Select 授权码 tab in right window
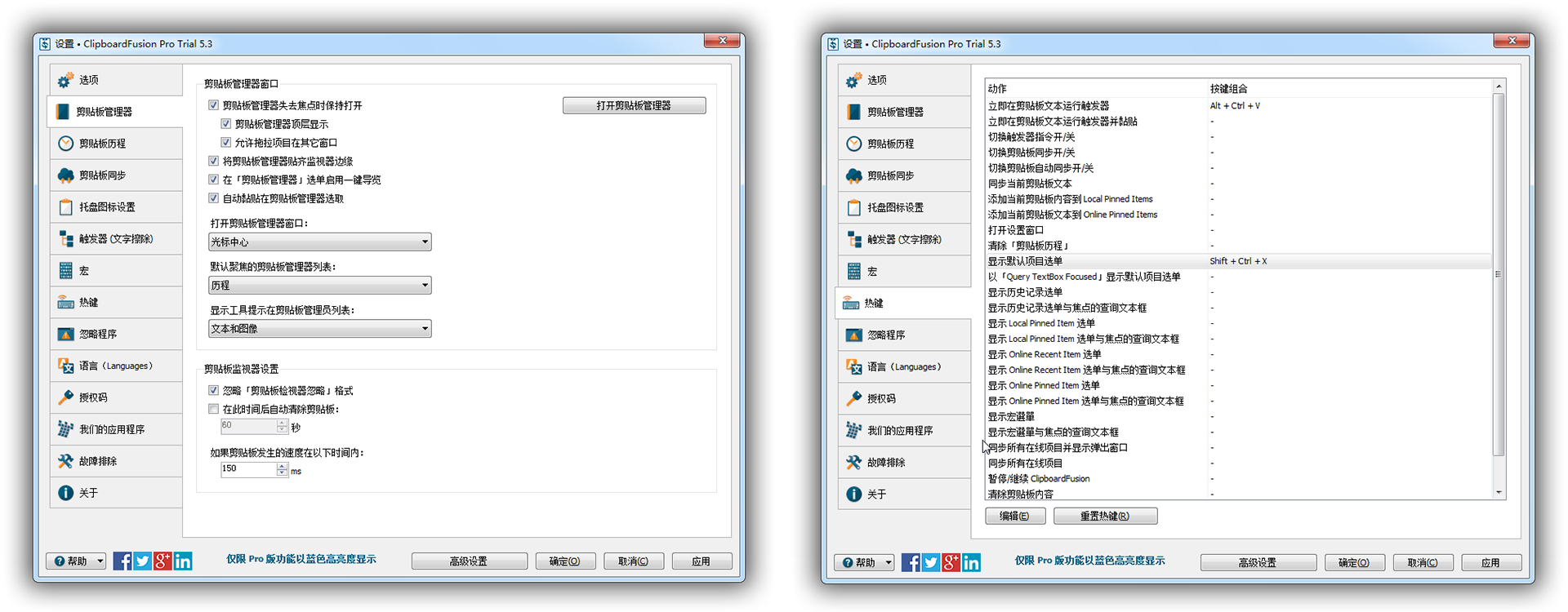 904,399
